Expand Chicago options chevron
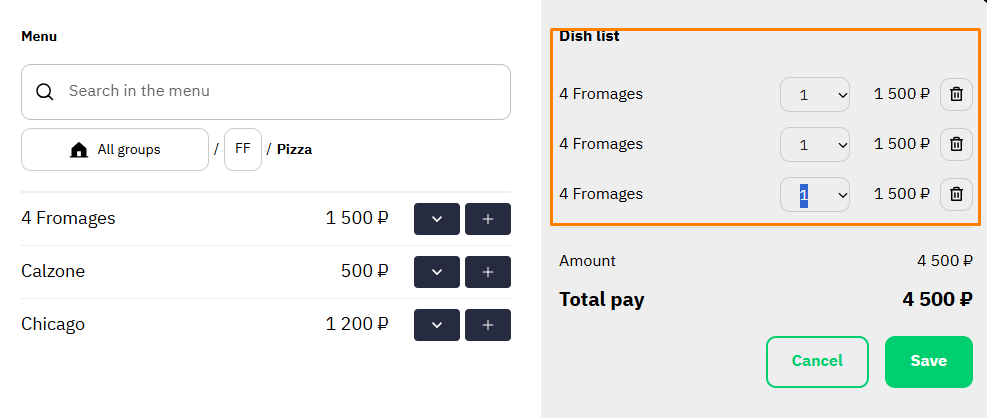This screenshot has height=418, width=987. 437,325
